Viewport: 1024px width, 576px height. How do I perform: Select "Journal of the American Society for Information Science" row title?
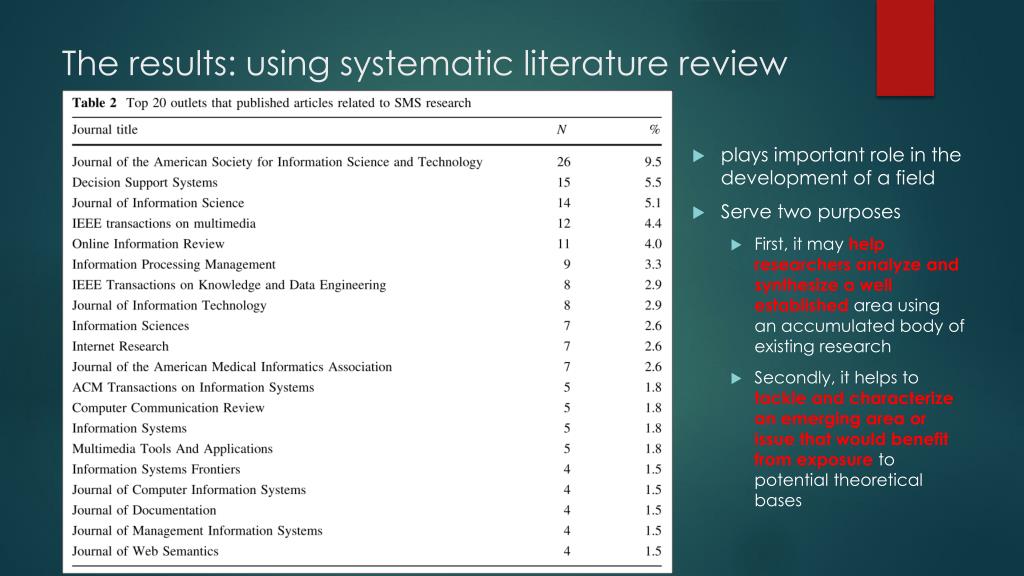pyautogui.click(x=277, y=162)
